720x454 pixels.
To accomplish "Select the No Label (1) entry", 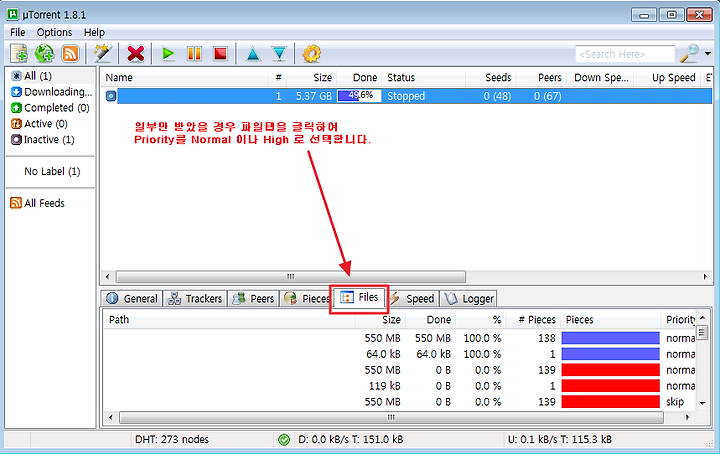I will pos(52,171).
